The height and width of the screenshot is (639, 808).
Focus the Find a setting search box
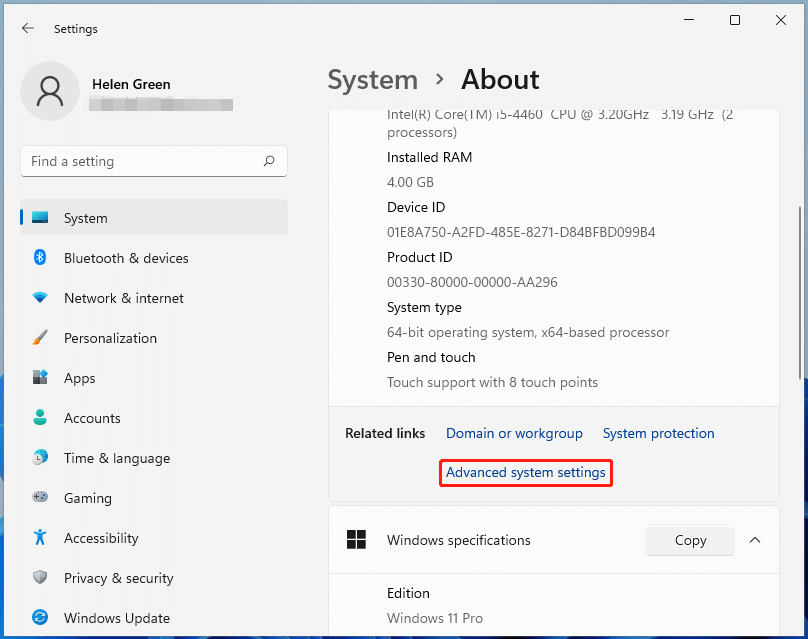tap(154, 161)
